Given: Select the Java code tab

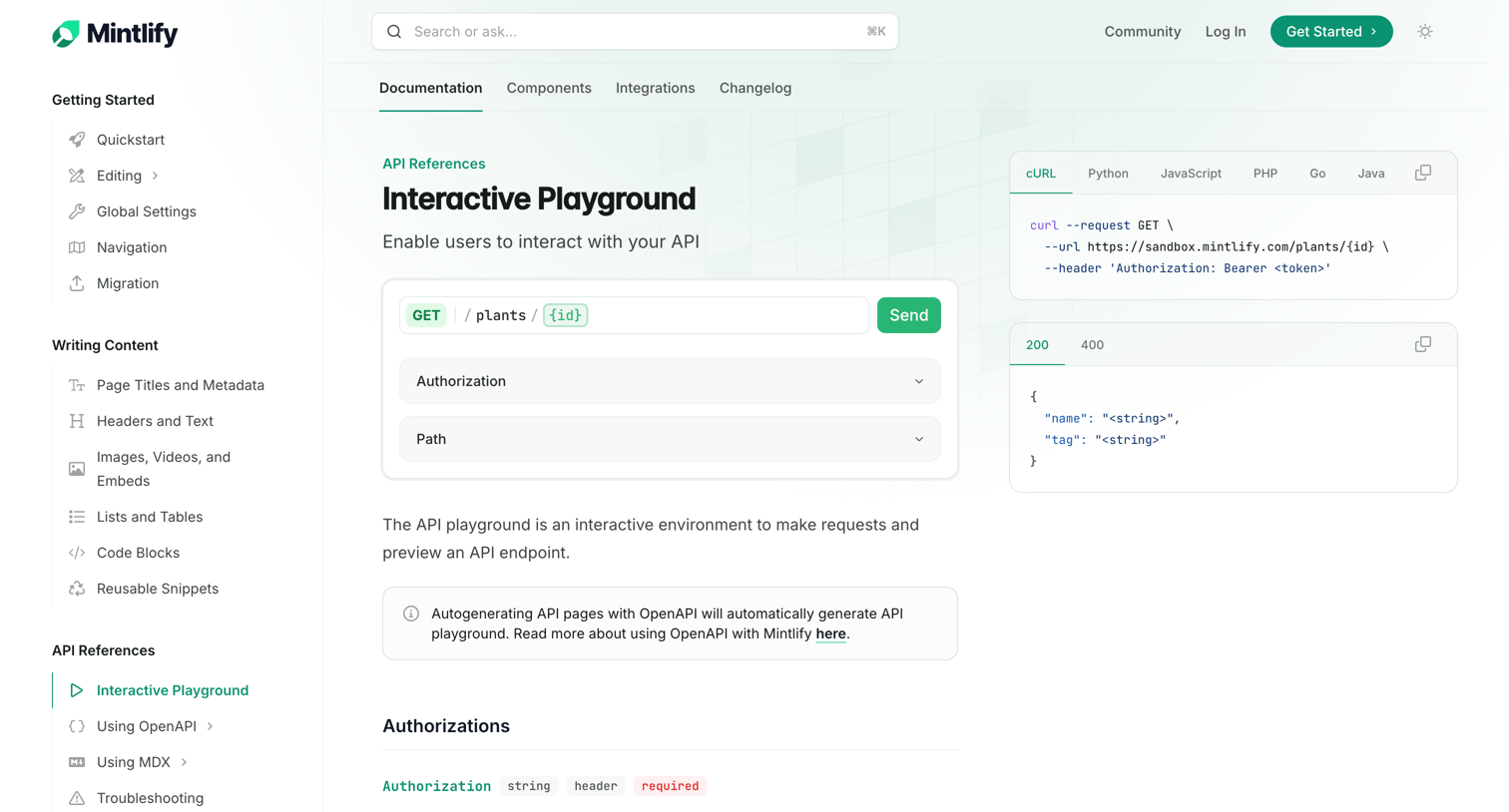Looking at the screenshot, I should click(x=1371, y=174).
